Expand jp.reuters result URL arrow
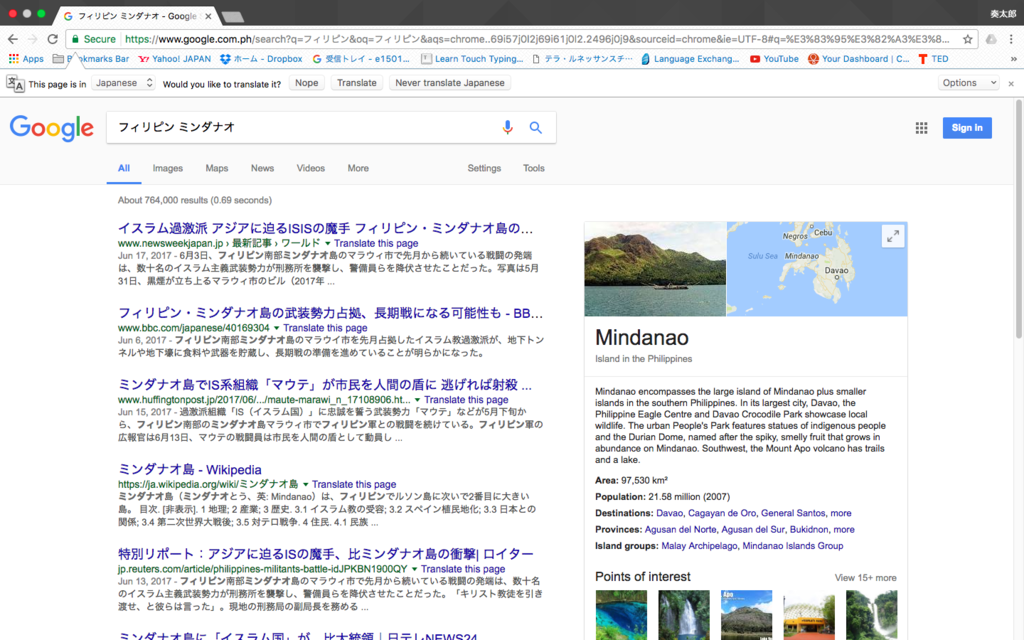The width and height of the screenshot is (1024, 640). click(x=414, y=569)
